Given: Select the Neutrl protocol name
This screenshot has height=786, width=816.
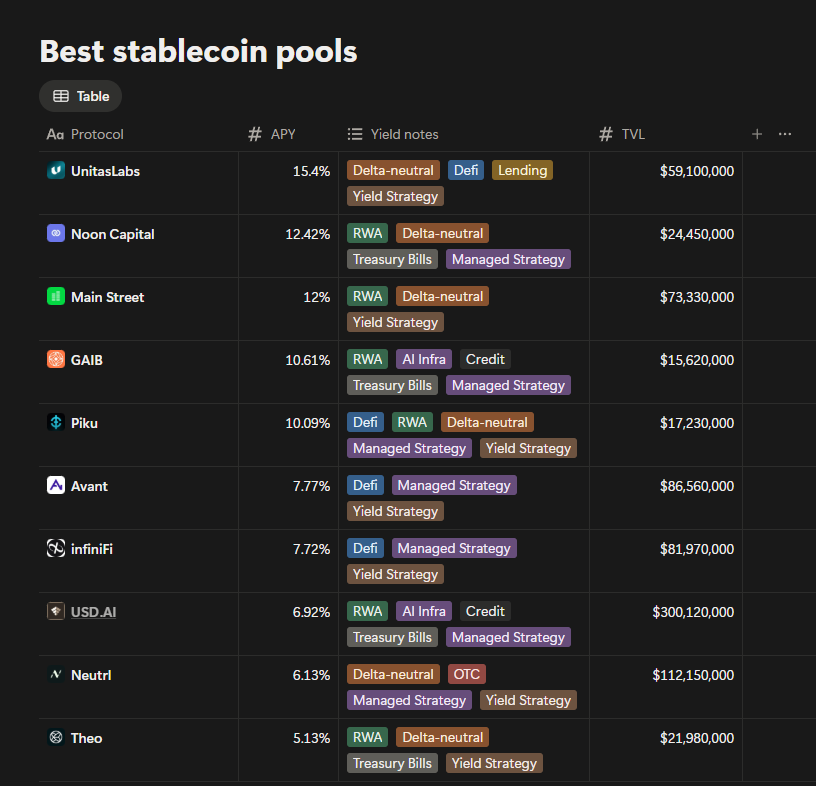Looking at the screenshot, I should point(91,675).
